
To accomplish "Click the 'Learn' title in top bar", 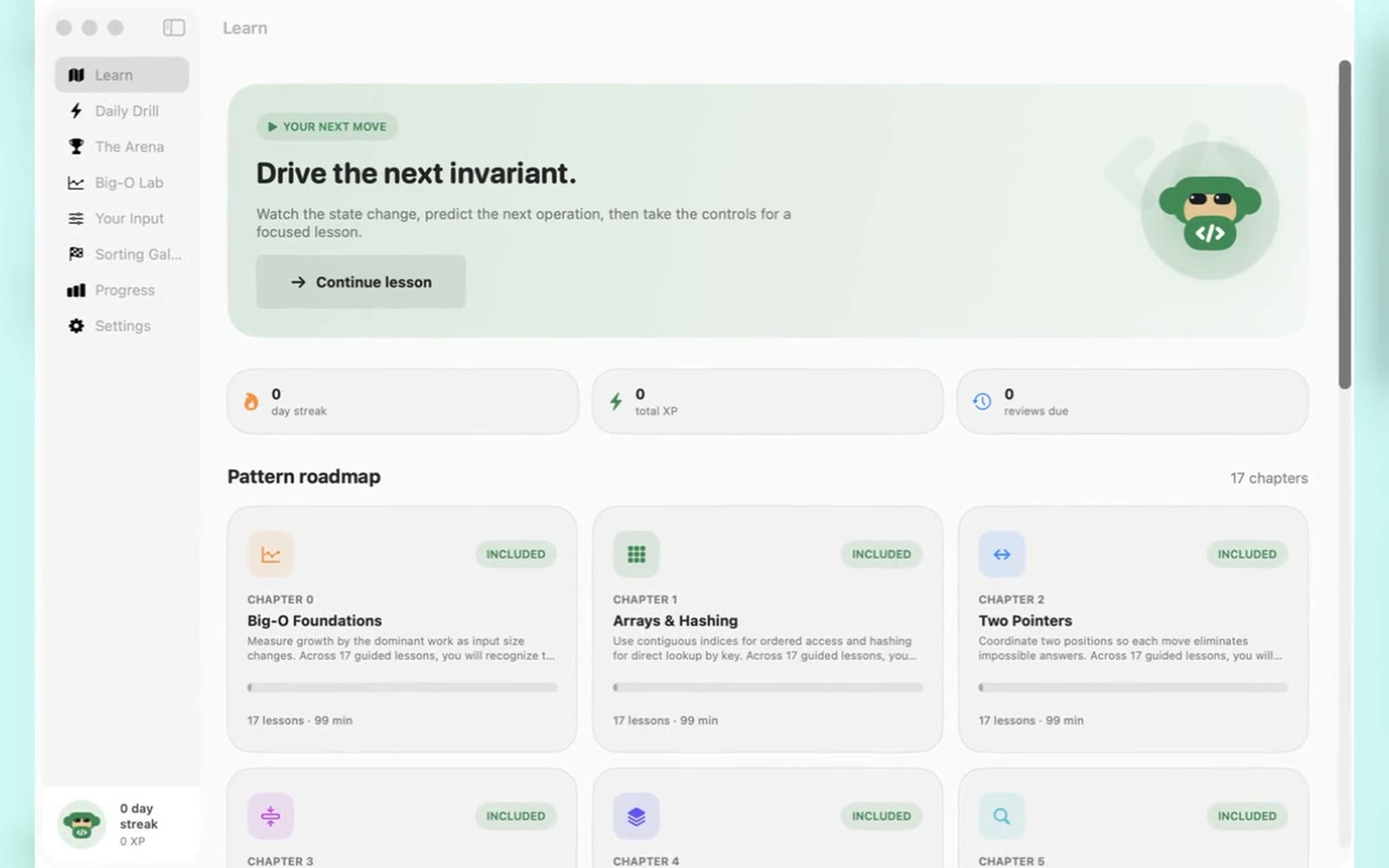I will click(245, 28).
